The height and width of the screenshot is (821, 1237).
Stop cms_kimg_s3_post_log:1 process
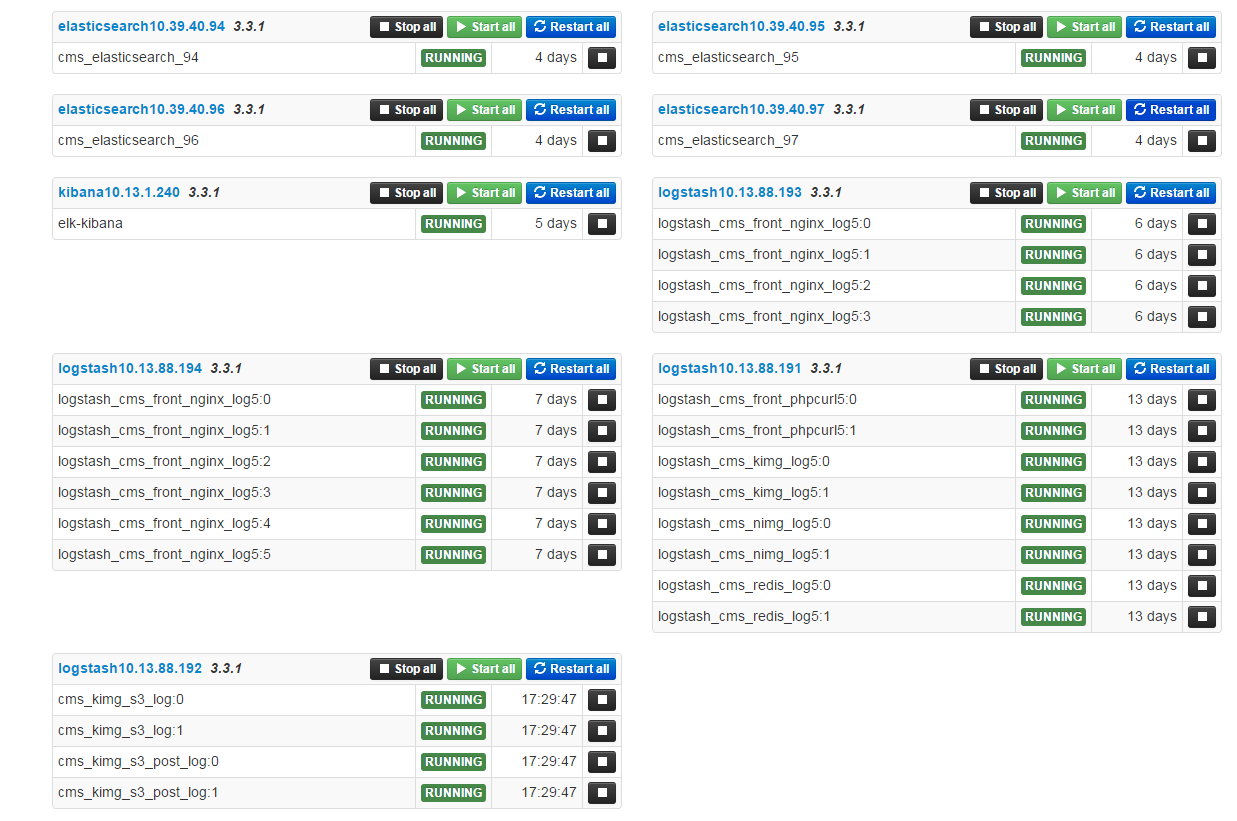[601, 793]
